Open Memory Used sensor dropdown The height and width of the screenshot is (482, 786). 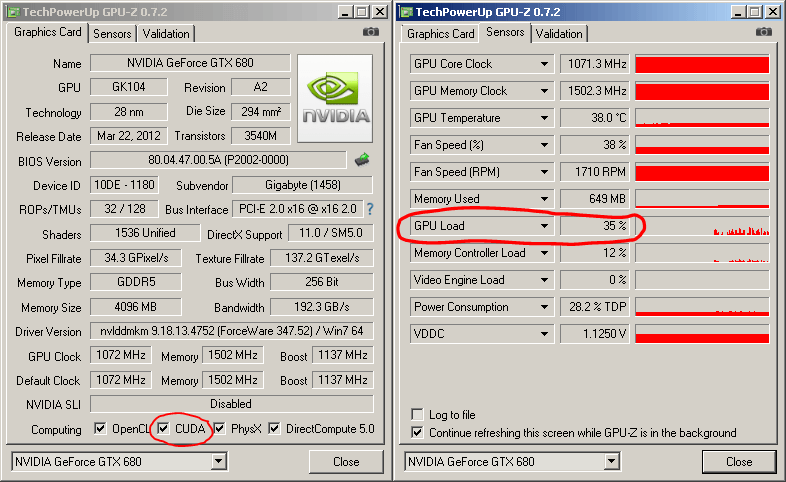pos(544,199)
